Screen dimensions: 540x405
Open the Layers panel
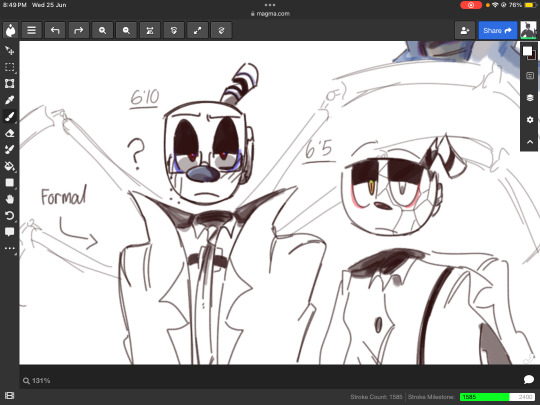[x=530, y=98]
